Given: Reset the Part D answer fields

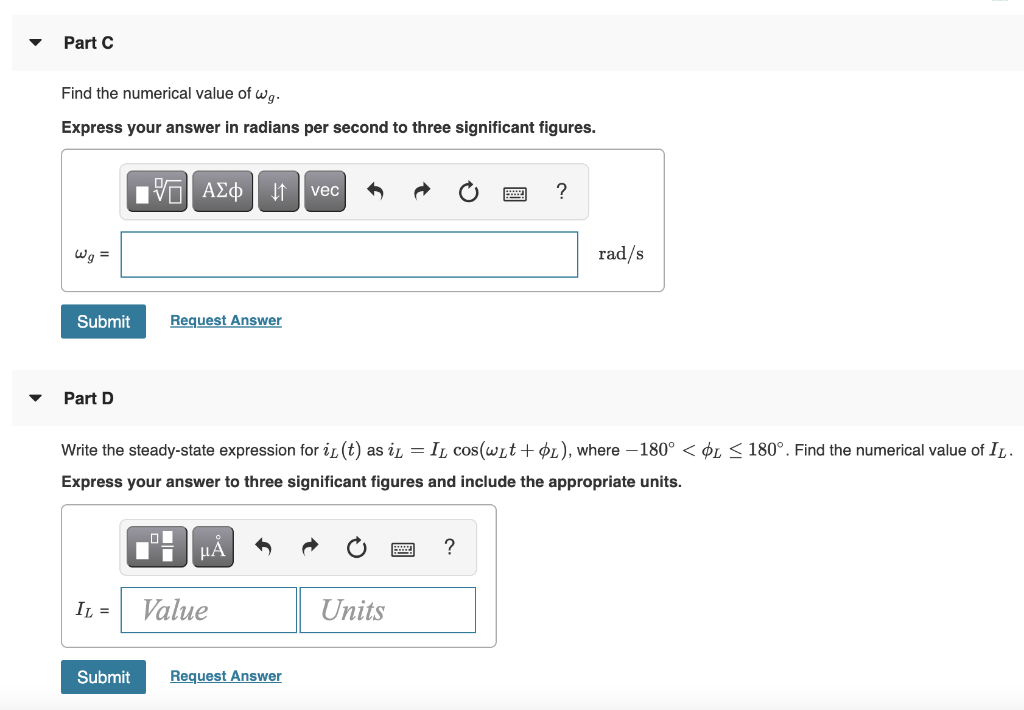Looking at the screenshot, I should pyautogui.click(x=355, y=546).
